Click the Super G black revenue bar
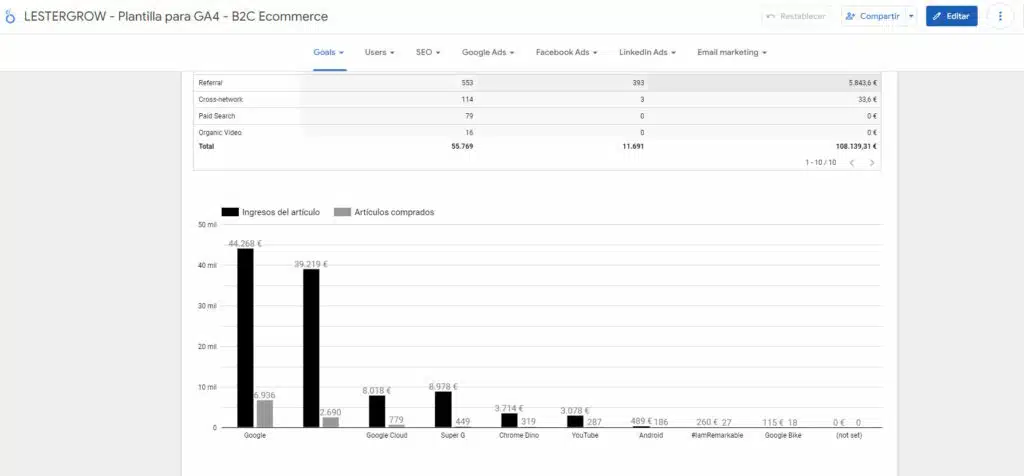1024x476 pixels. pyautogui.click(x=443, y=409)
